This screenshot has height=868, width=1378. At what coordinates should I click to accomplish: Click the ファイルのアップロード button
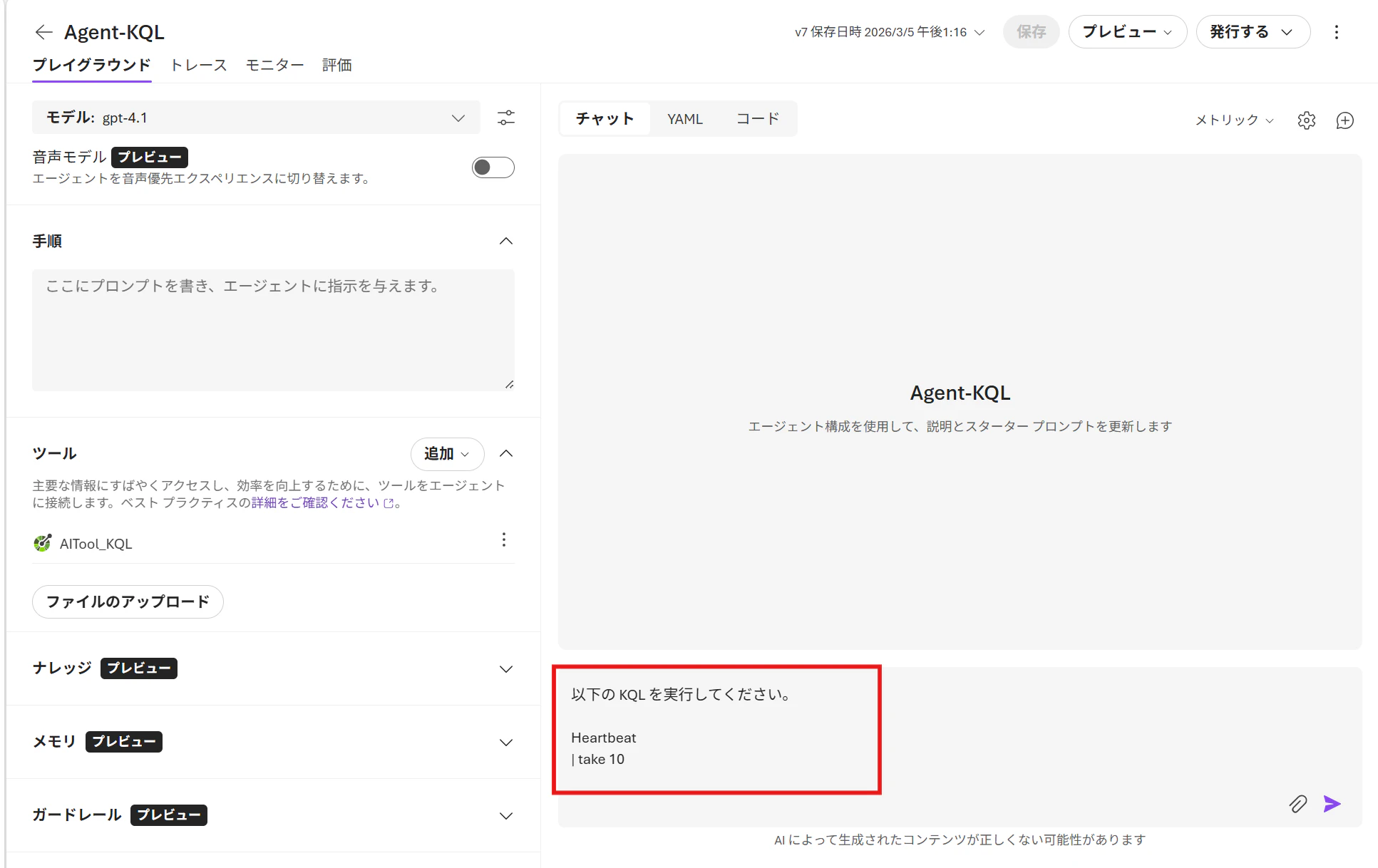coord(128,601)
